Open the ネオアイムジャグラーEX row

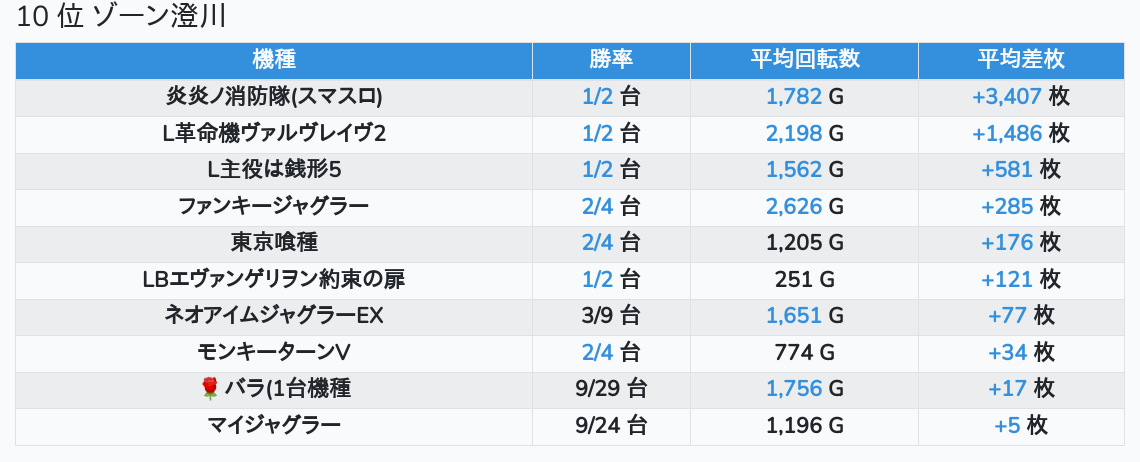pos(274,316)
